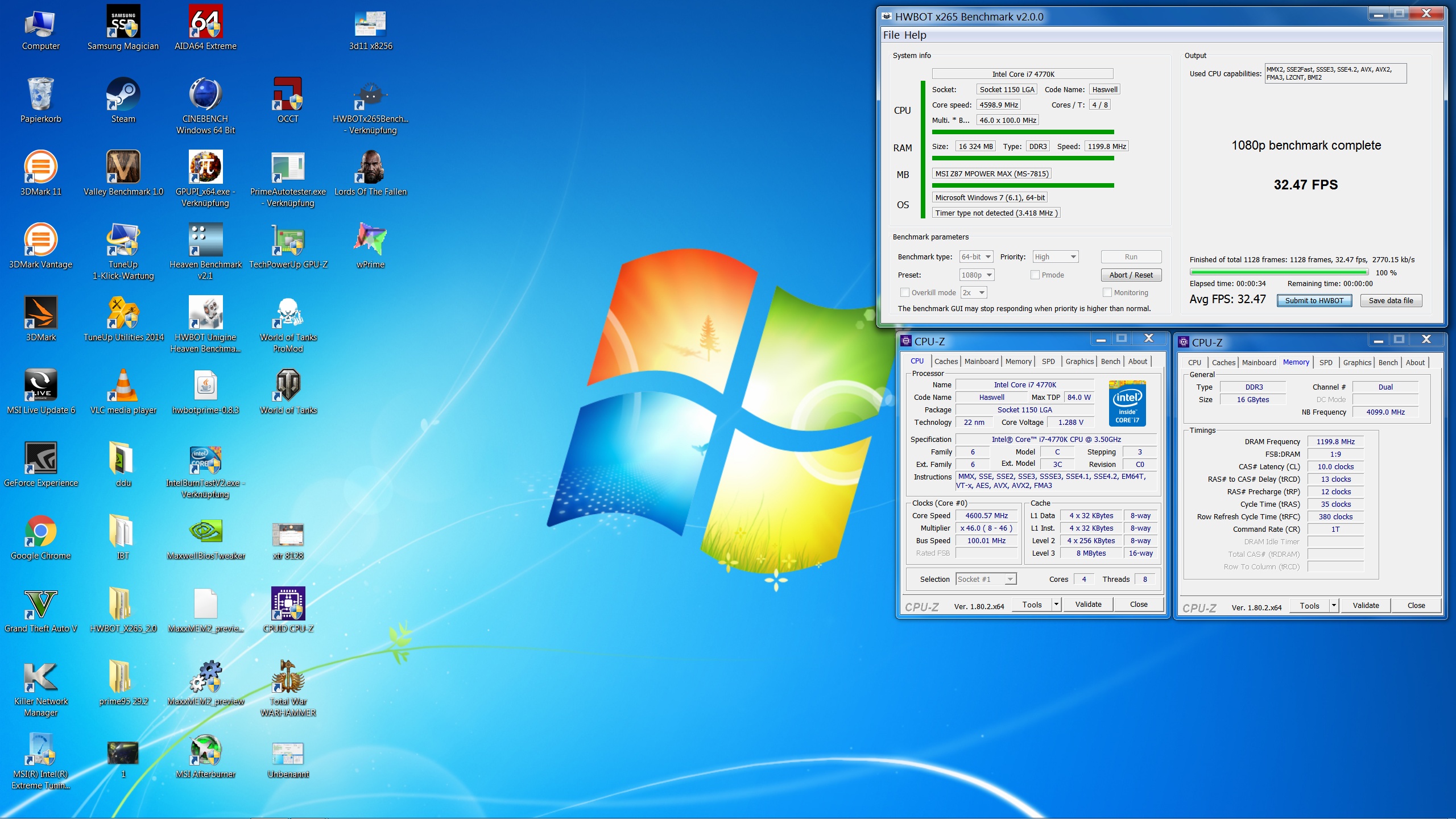This screenshot has width=1456, height=819.
Task: Click the Used CPU capabilities text box
Action: pyautogui.click(x=1335, y=73)
